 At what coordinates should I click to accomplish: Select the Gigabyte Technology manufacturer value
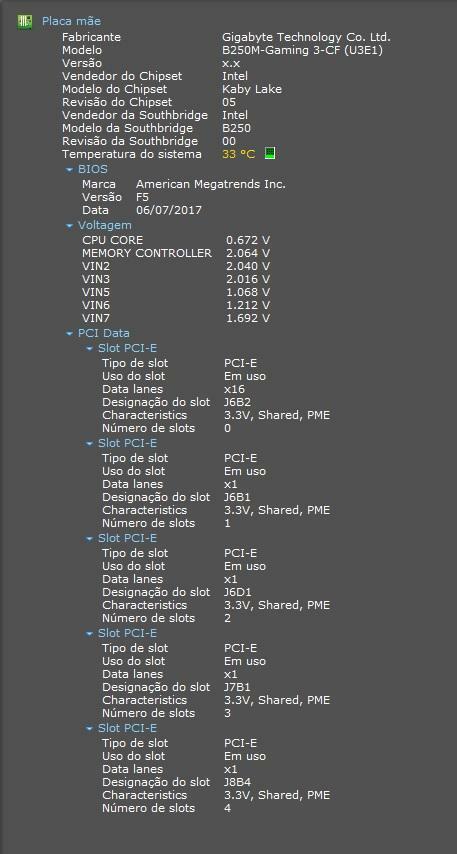pyautogui.click(x=307, y=37)
